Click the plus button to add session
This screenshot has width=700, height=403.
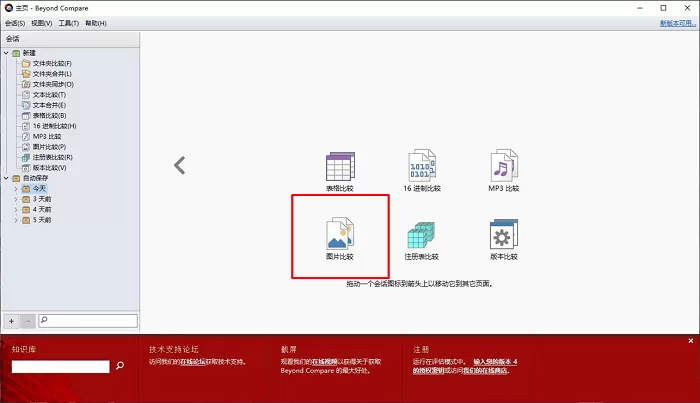click(12, 321)
